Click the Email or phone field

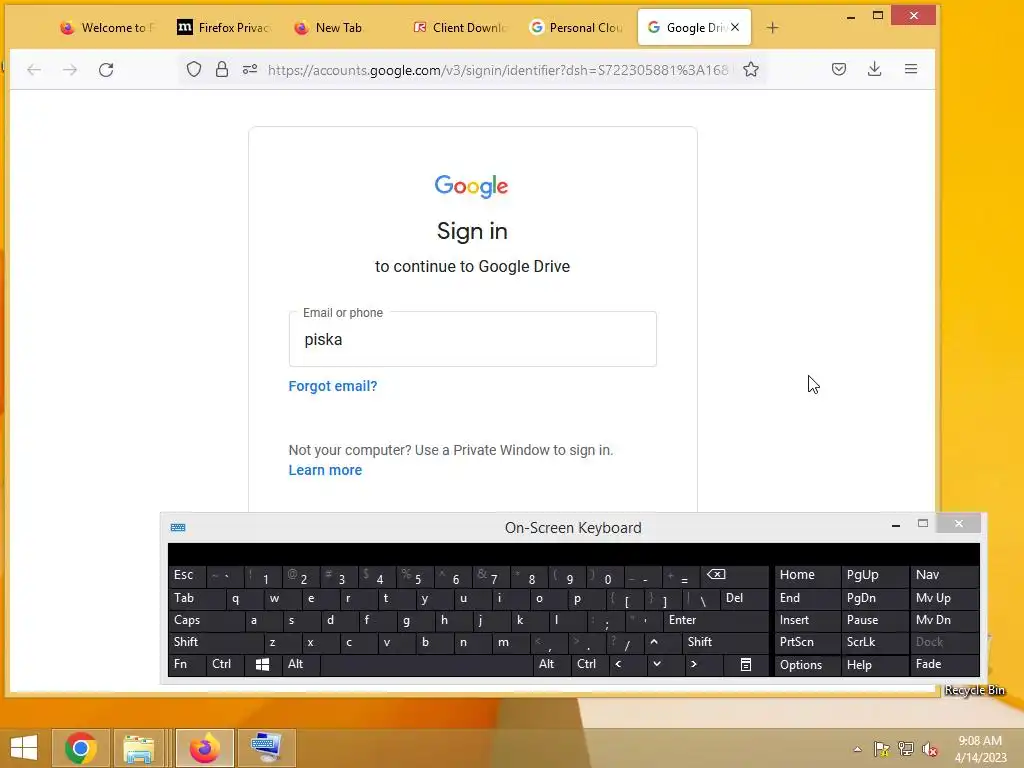[x=473, y=339]
